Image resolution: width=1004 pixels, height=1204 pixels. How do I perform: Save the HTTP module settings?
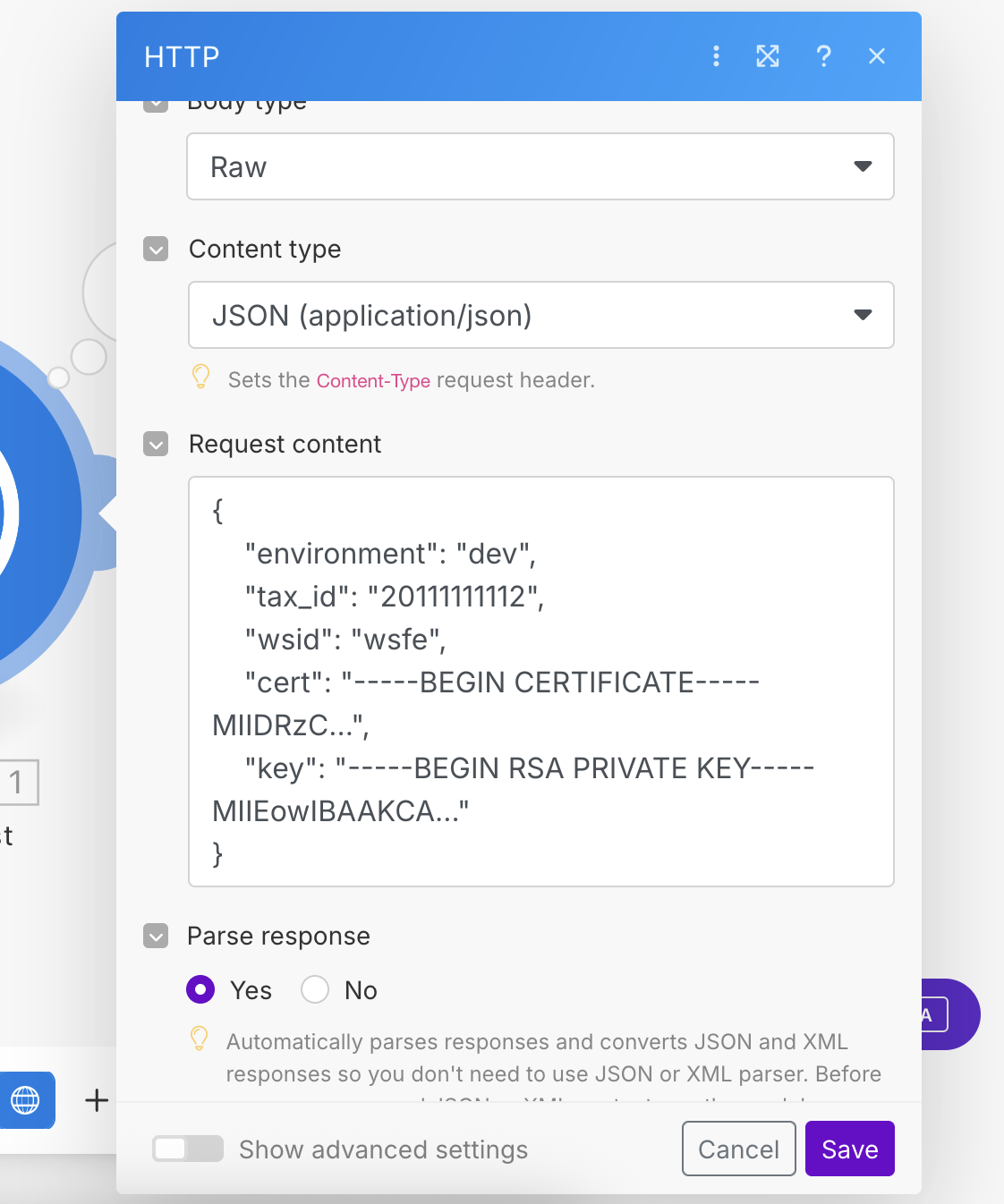click(849, 1149)
